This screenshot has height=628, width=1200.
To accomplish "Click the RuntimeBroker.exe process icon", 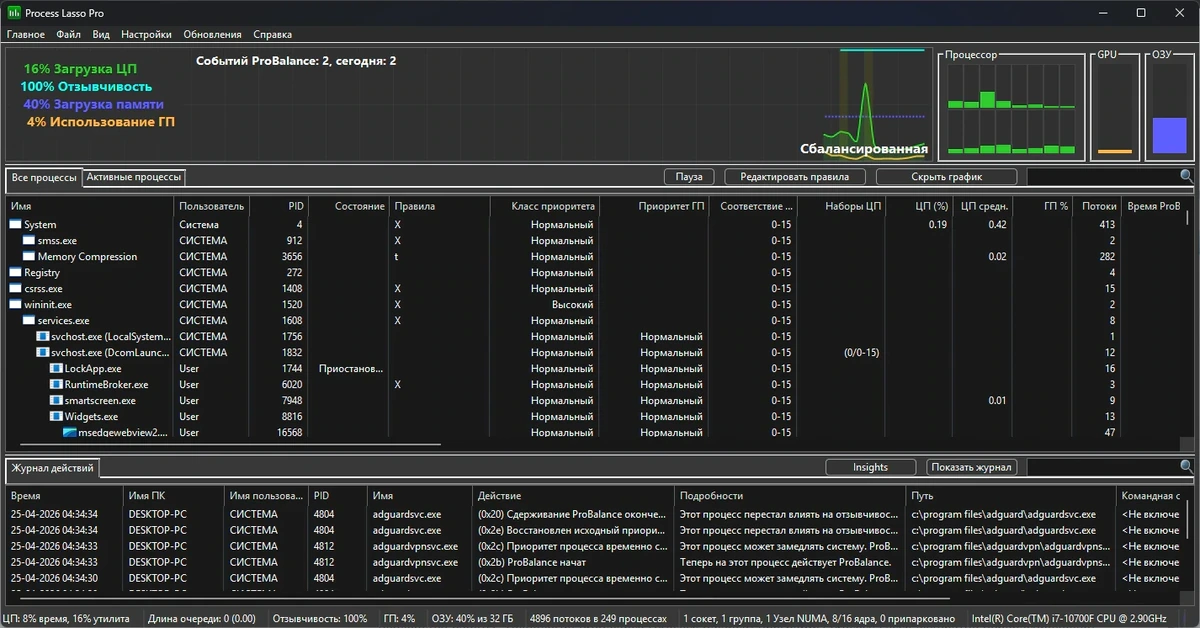I will click(56, 385).
